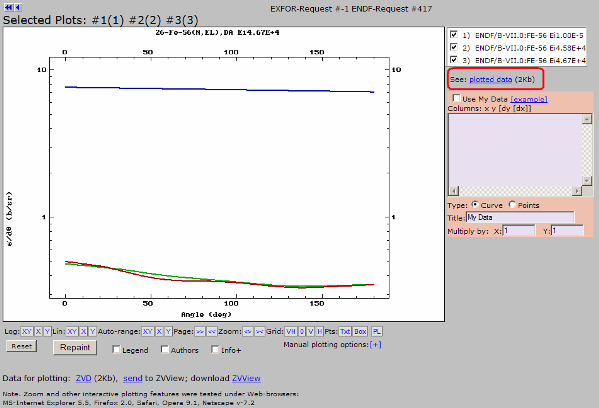The width and height of the screenshot is (599, 408).
Task: Enable Use My Data checkbox
Action: (456, 98)
